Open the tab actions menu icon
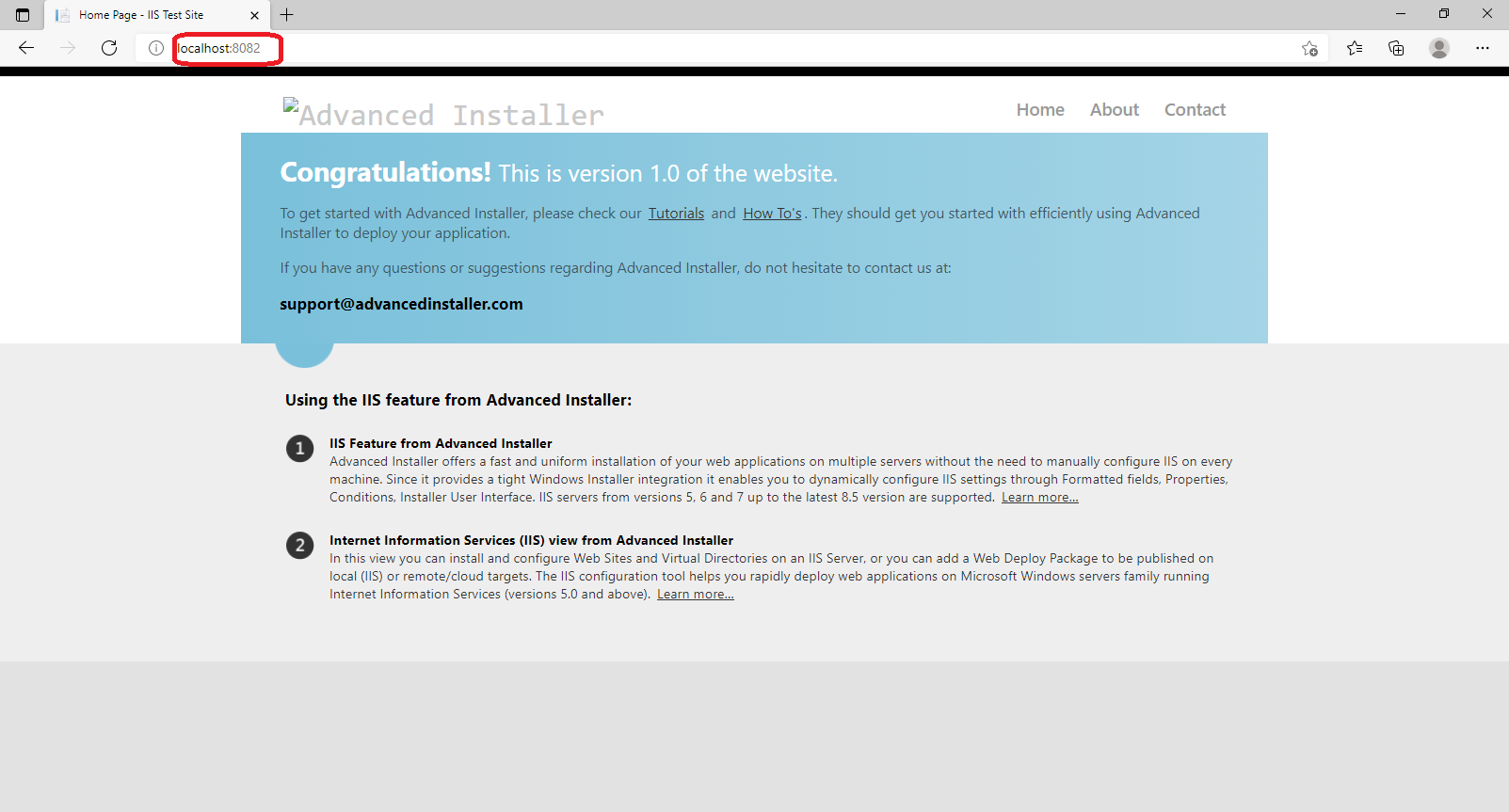The width and height of the screenshot is (1509, 812). coord(23,15)
